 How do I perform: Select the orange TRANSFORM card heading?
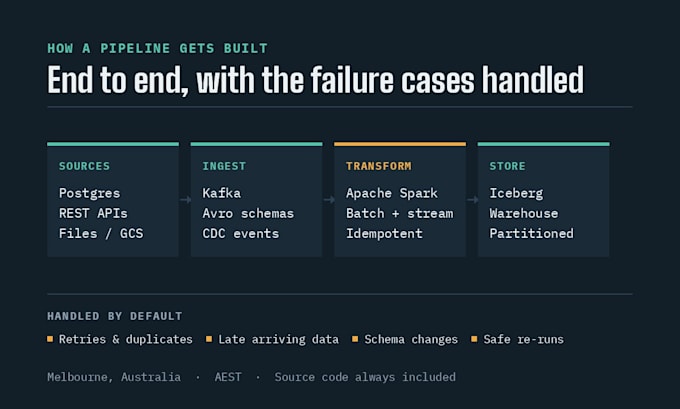(x=379, y=166)
